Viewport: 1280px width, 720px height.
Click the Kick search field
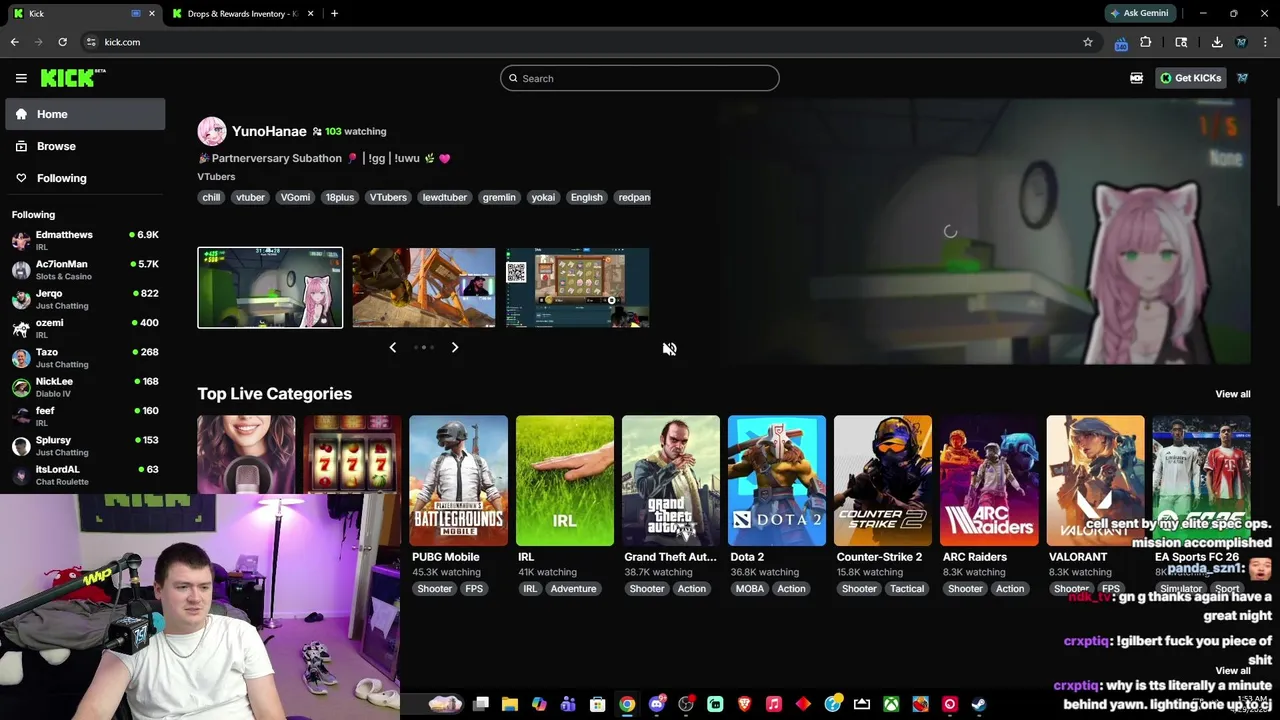[640, 78]
